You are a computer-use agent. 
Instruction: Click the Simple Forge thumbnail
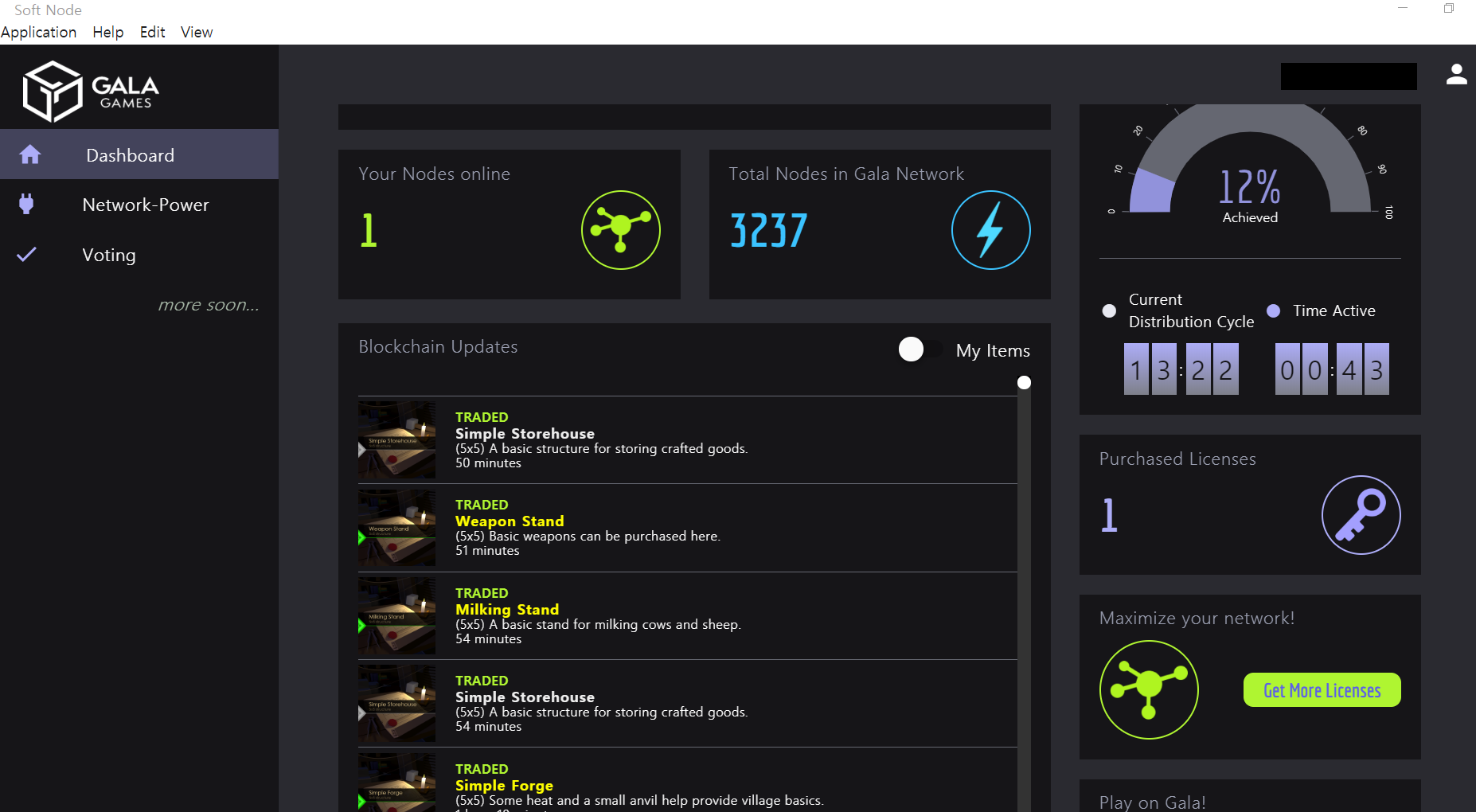tap(396, 783)
